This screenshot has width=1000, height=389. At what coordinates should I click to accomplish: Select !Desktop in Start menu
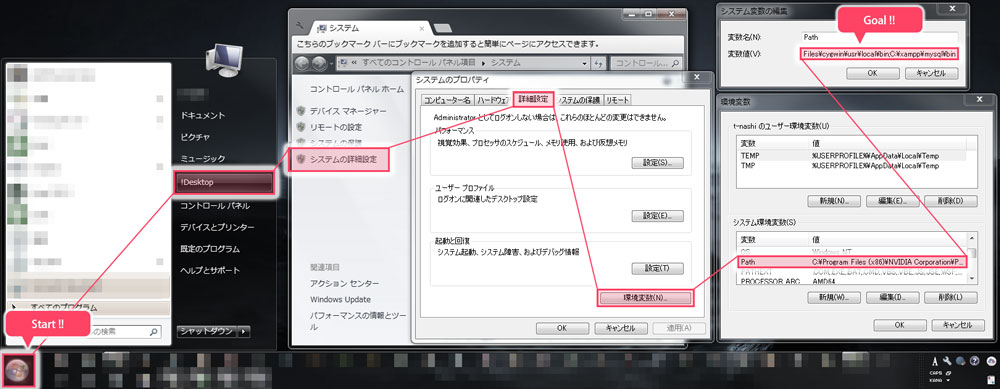225,182
